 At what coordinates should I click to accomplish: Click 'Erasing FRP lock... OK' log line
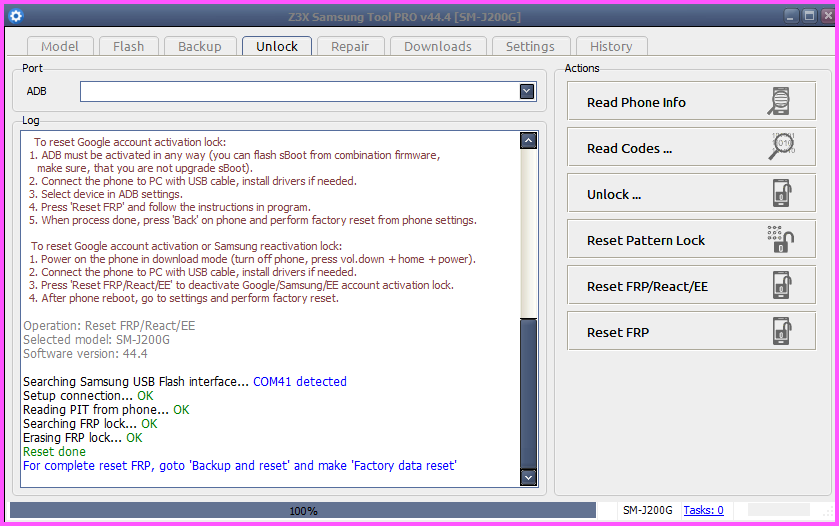tap(82, 438)
